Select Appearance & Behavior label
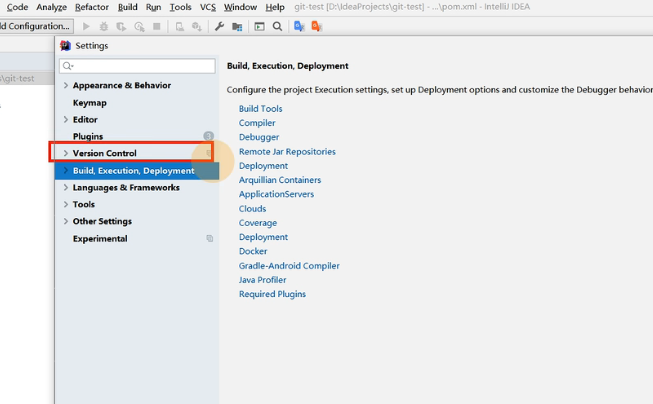This screenshot has height=404, width=653. tap(122, 85)
